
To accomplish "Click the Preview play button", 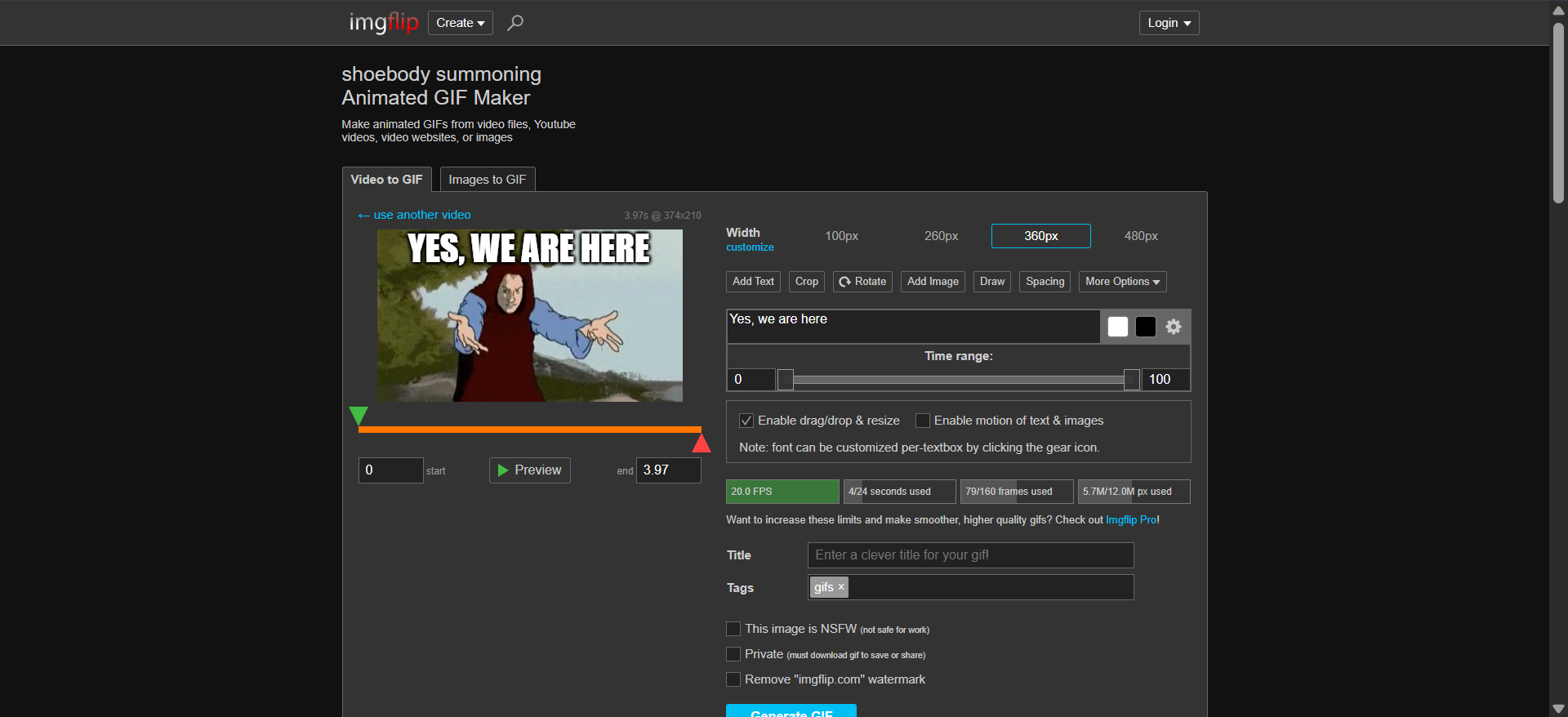I will coord(529,470).
